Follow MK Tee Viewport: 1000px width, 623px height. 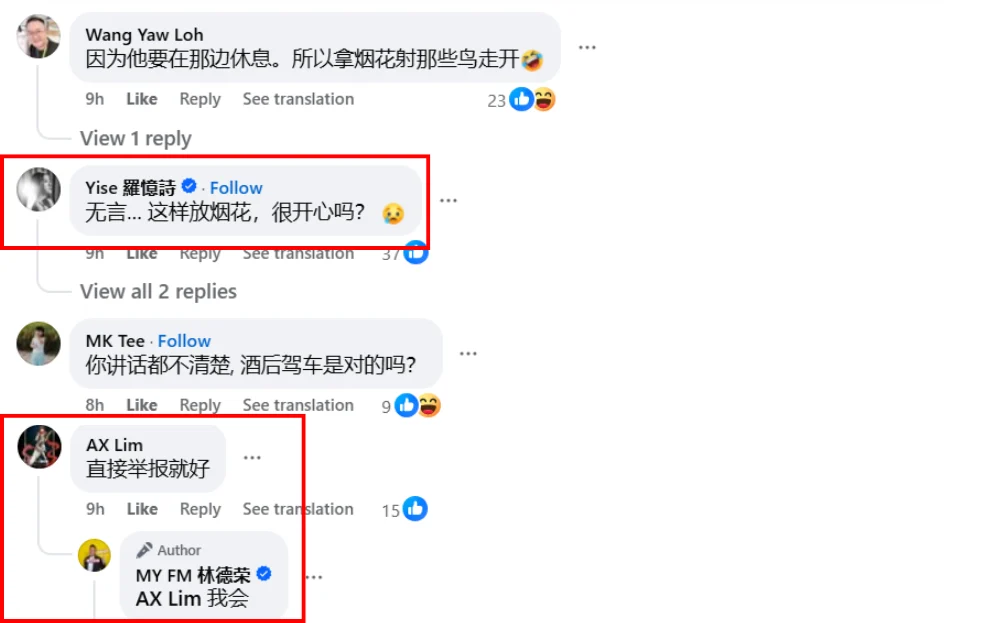tap(184, 341)
